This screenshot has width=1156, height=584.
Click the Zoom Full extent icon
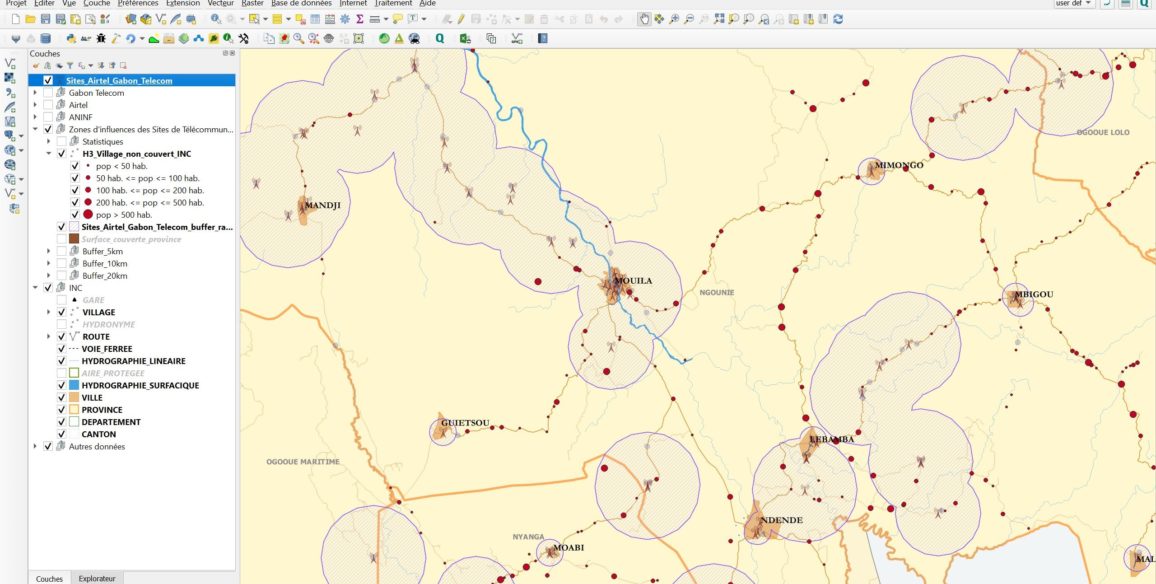click(x=720, y=19)
